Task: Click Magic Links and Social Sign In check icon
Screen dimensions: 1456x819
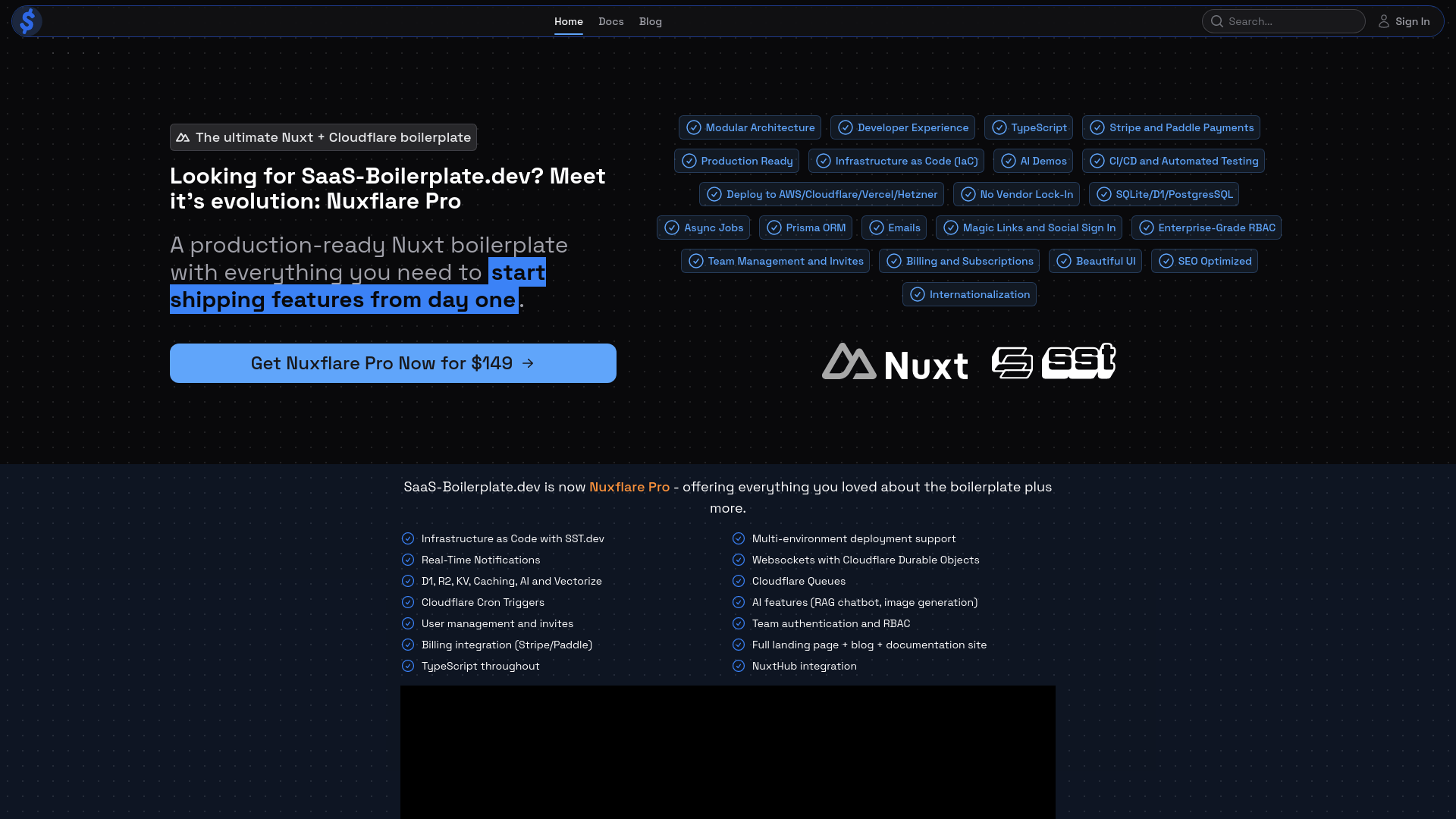Action: 951,227
